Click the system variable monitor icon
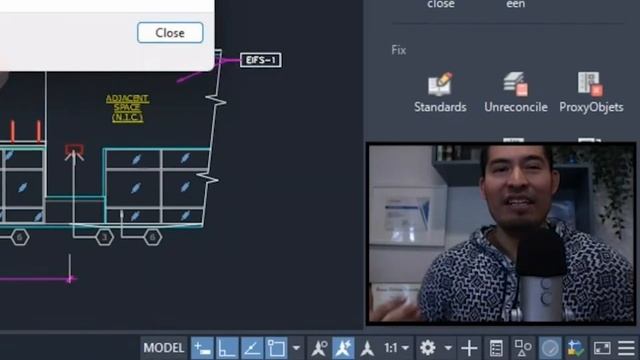 coord(576,348)
